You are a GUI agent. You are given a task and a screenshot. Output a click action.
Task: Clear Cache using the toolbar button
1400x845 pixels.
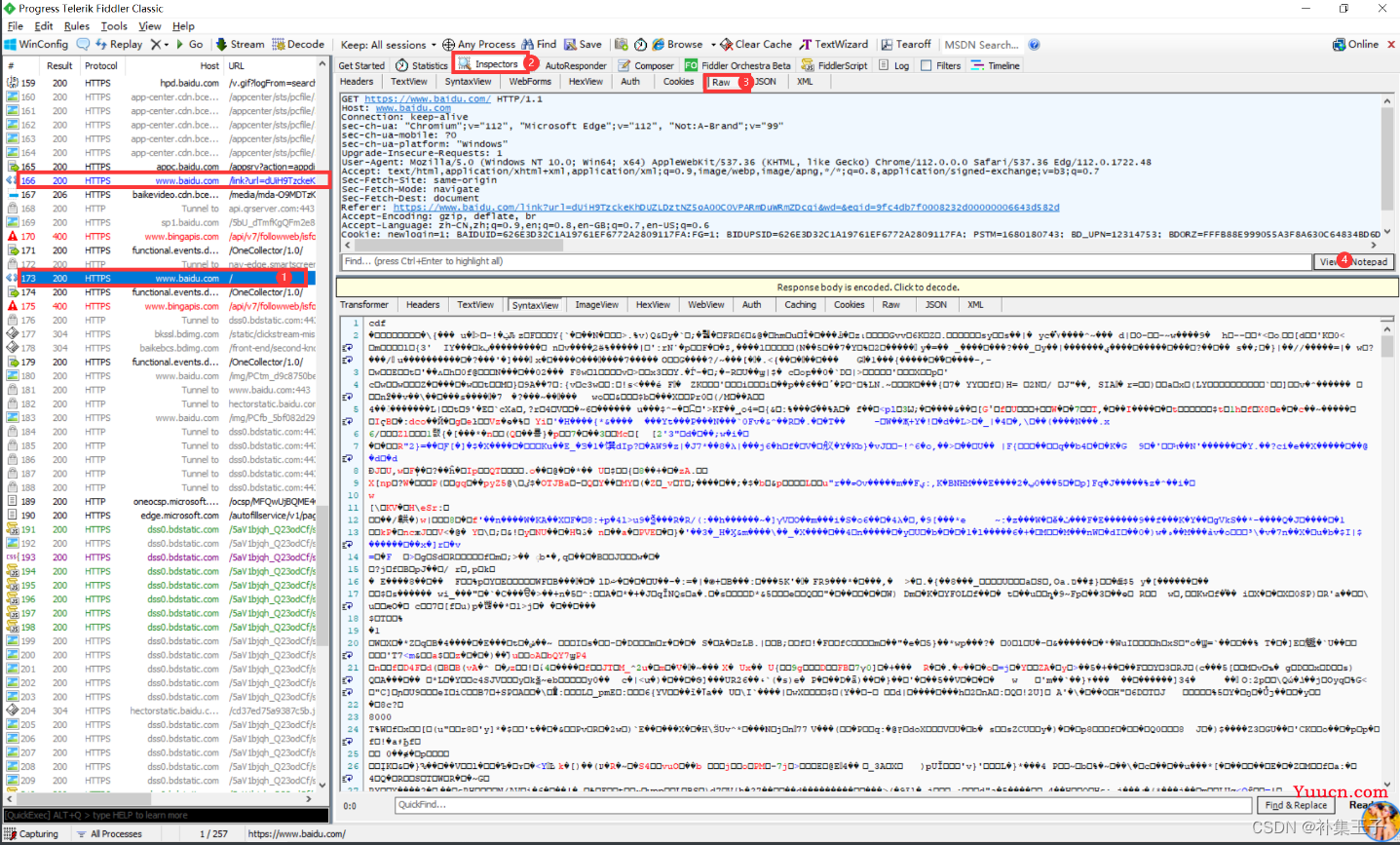click(x=757, y=45)
